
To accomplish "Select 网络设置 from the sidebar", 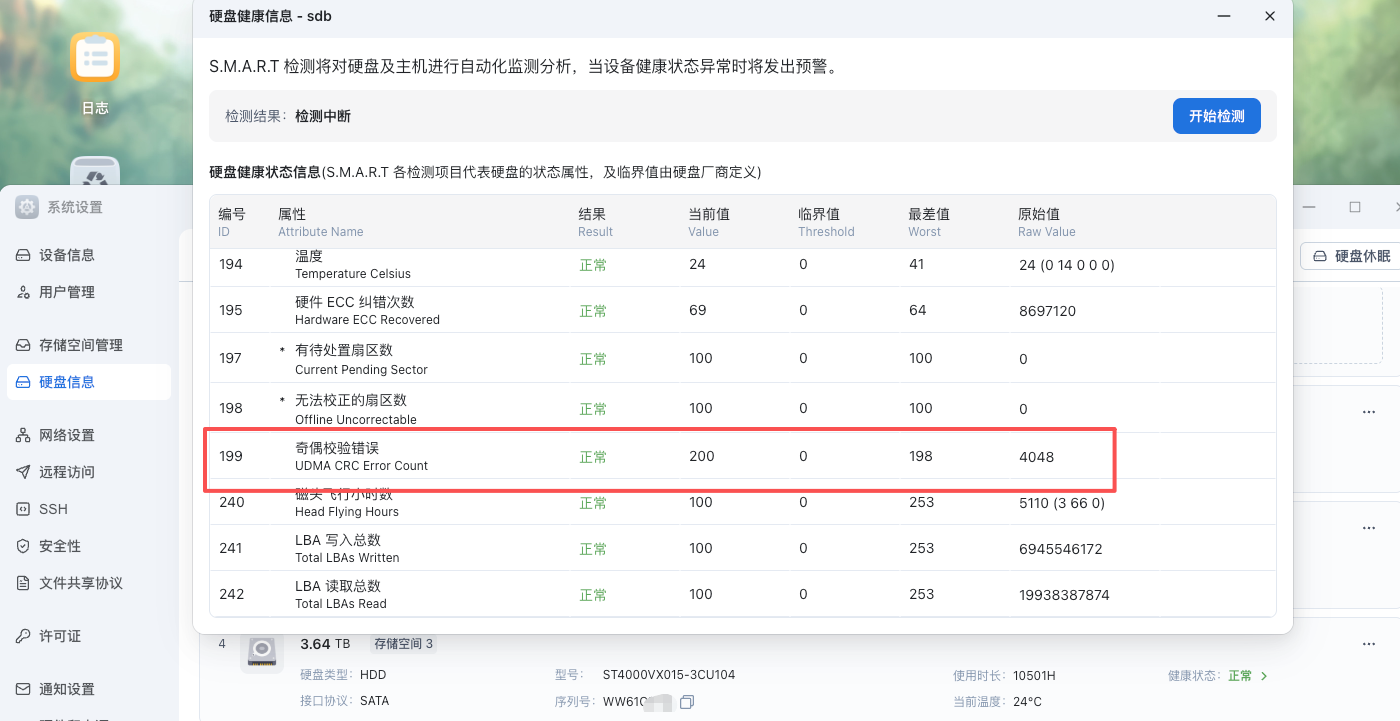I will click(x=66, y=435).
